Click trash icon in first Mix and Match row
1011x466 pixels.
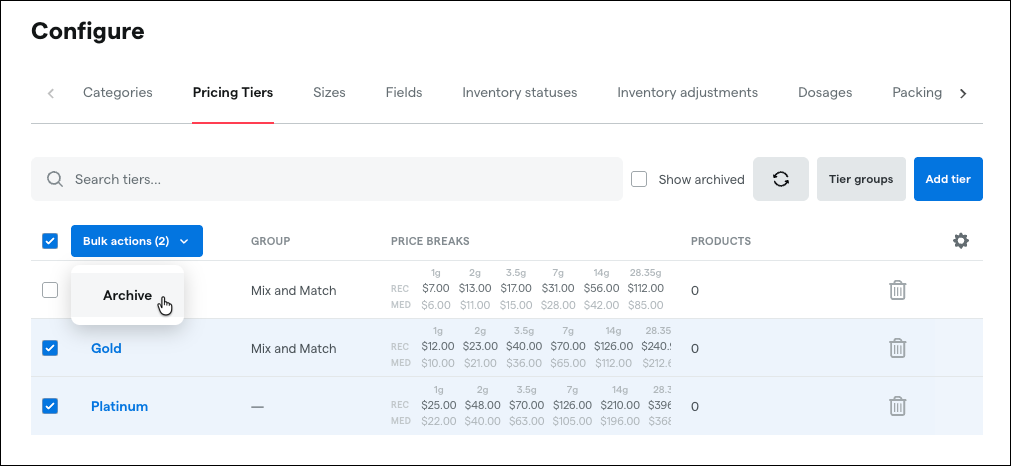pyautogui.click(x=898, y=290)
